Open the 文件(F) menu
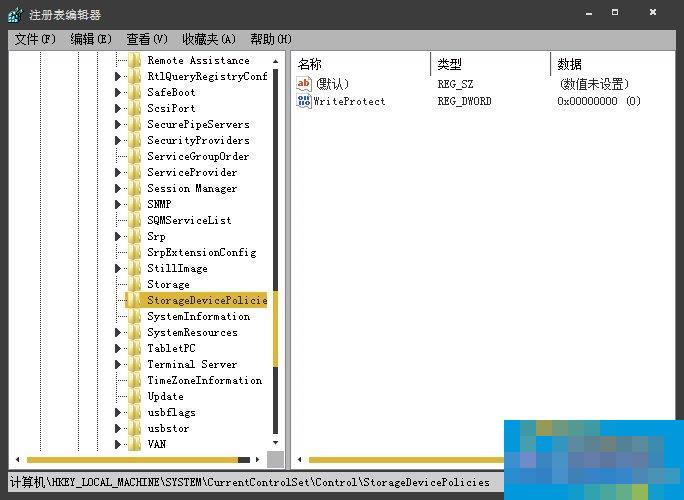Image resolution: width=684 pixels, height=500 pixels. click(x=35, y=39)
